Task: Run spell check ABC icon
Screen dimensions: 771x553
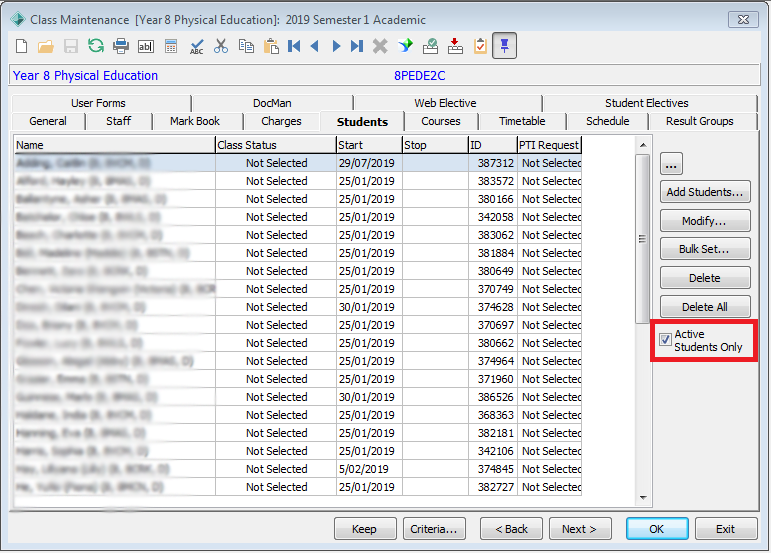Action: click(196, 46)
